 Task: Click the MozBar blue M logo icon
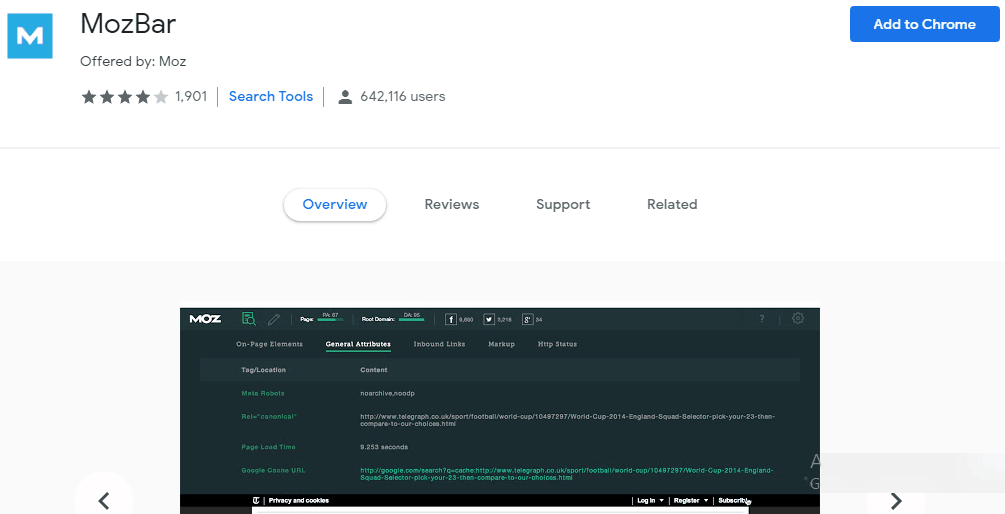click(29, 36)
